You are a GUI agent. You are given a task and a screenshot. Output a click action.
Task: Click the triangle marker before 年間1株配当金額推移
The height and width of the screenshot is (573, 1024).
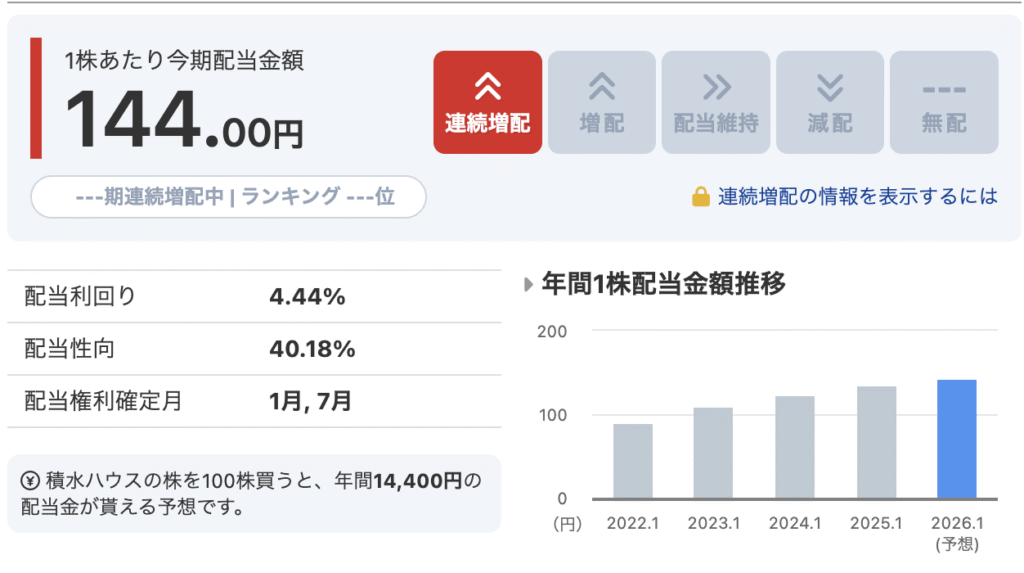(x=529, y=285)
